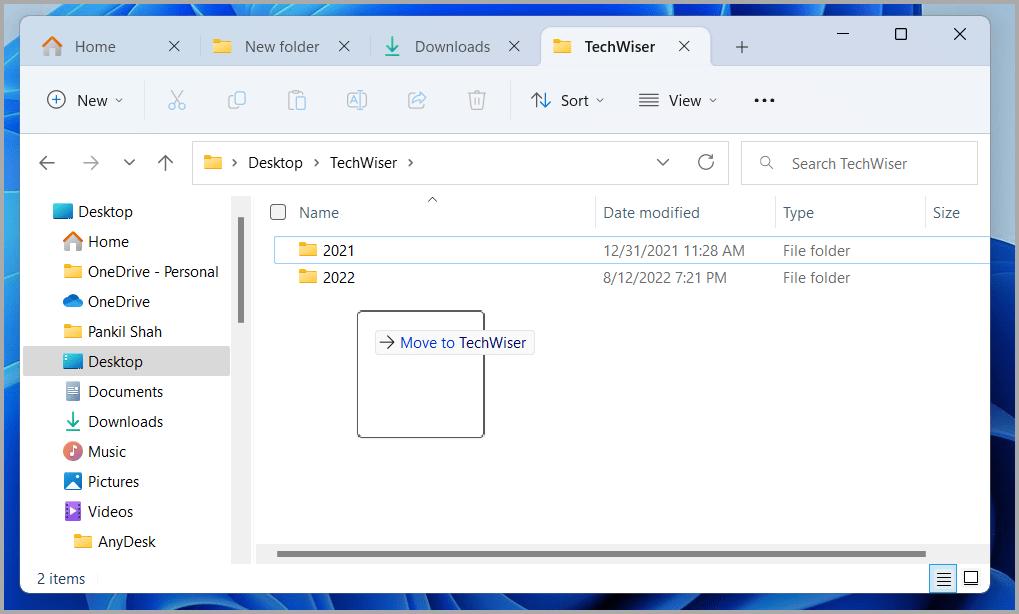Go forward with the right arrow
Image resolution: width=1019 pixels, height=614 pixels.
[x=91, y=162]
